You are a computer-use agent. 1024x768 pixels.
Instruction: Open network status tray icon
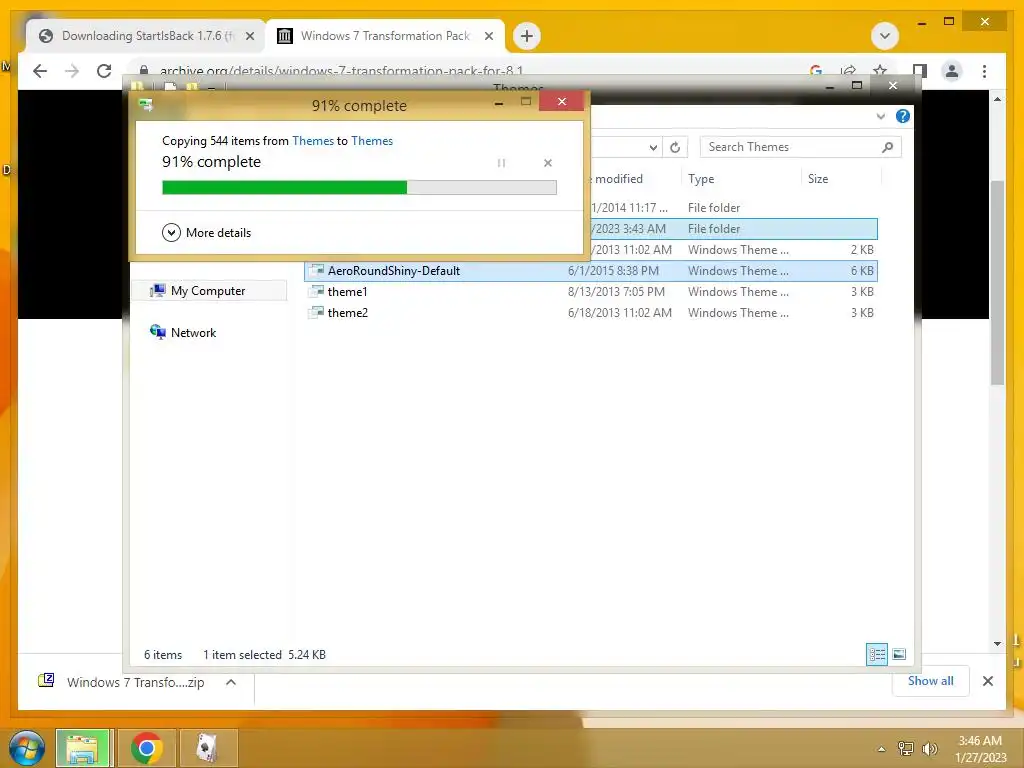click(906, 749)
